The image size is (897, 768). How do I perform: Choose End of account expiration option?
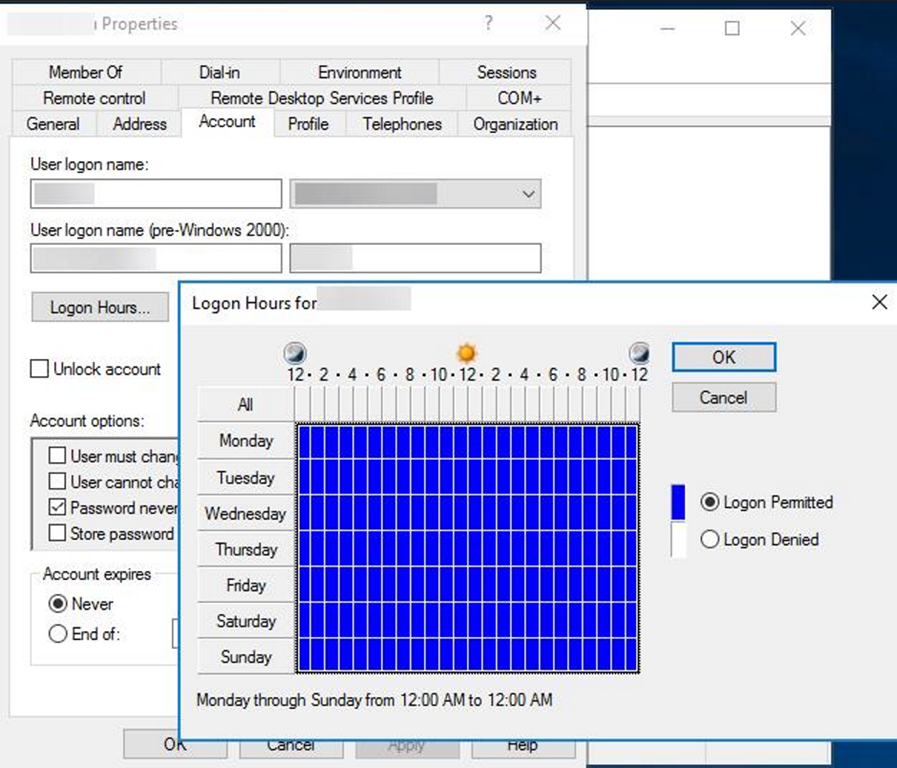[x=58, y=634]
